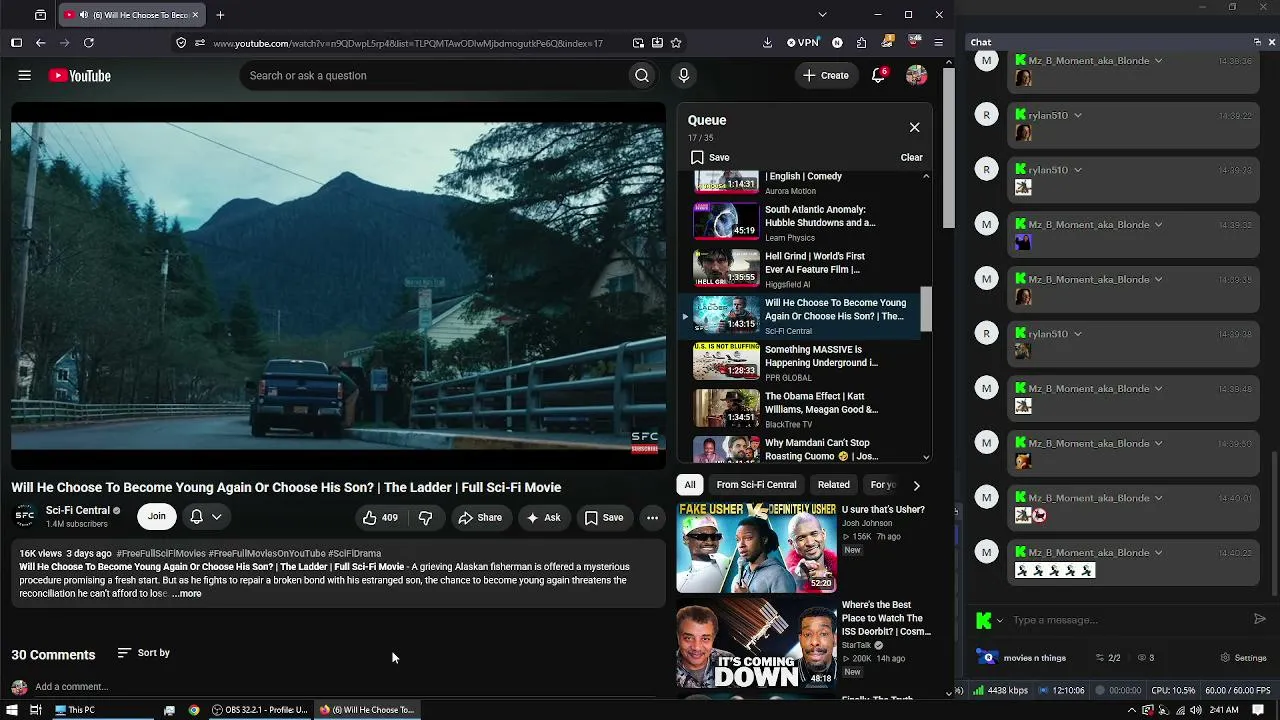The image size is (1280, 720).
Task: Close the Chat dock panel
Action: point(1272,42)
